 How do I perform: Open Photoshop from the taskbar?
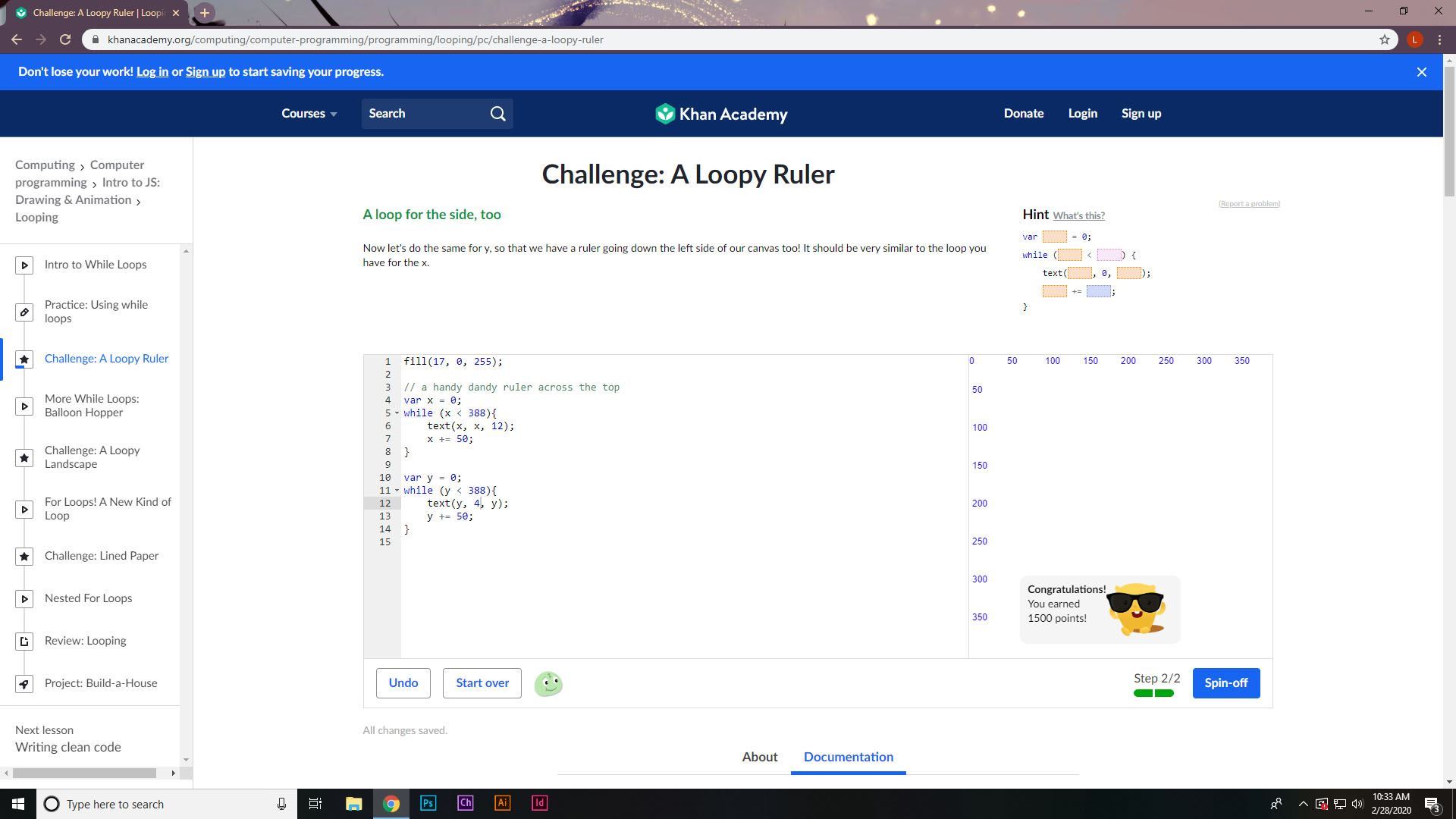pos(428,803)
